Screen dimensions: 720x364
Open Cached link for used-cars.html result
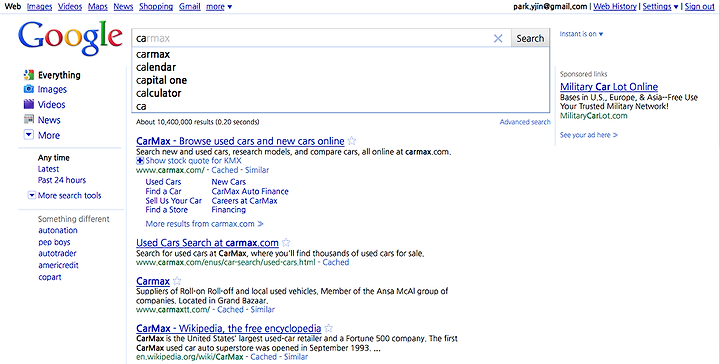click(x=336, y=262)
